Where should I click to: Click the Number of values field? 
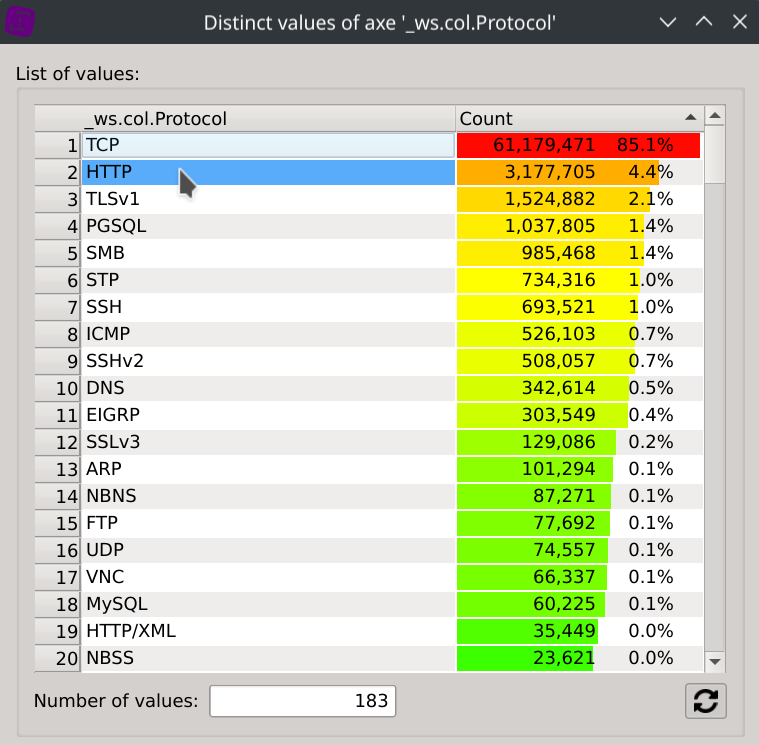pyautogui.click(x=302, y=701)
